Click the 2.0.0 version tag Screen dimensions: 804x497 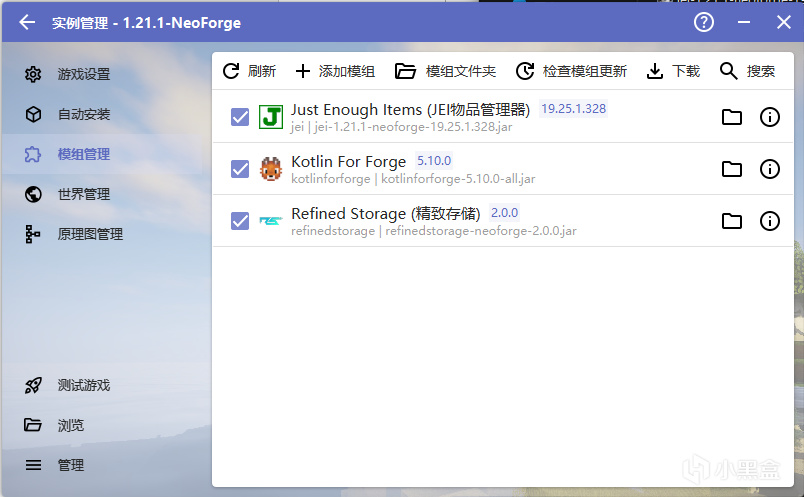pyautogui.click(x=505, y=212)
